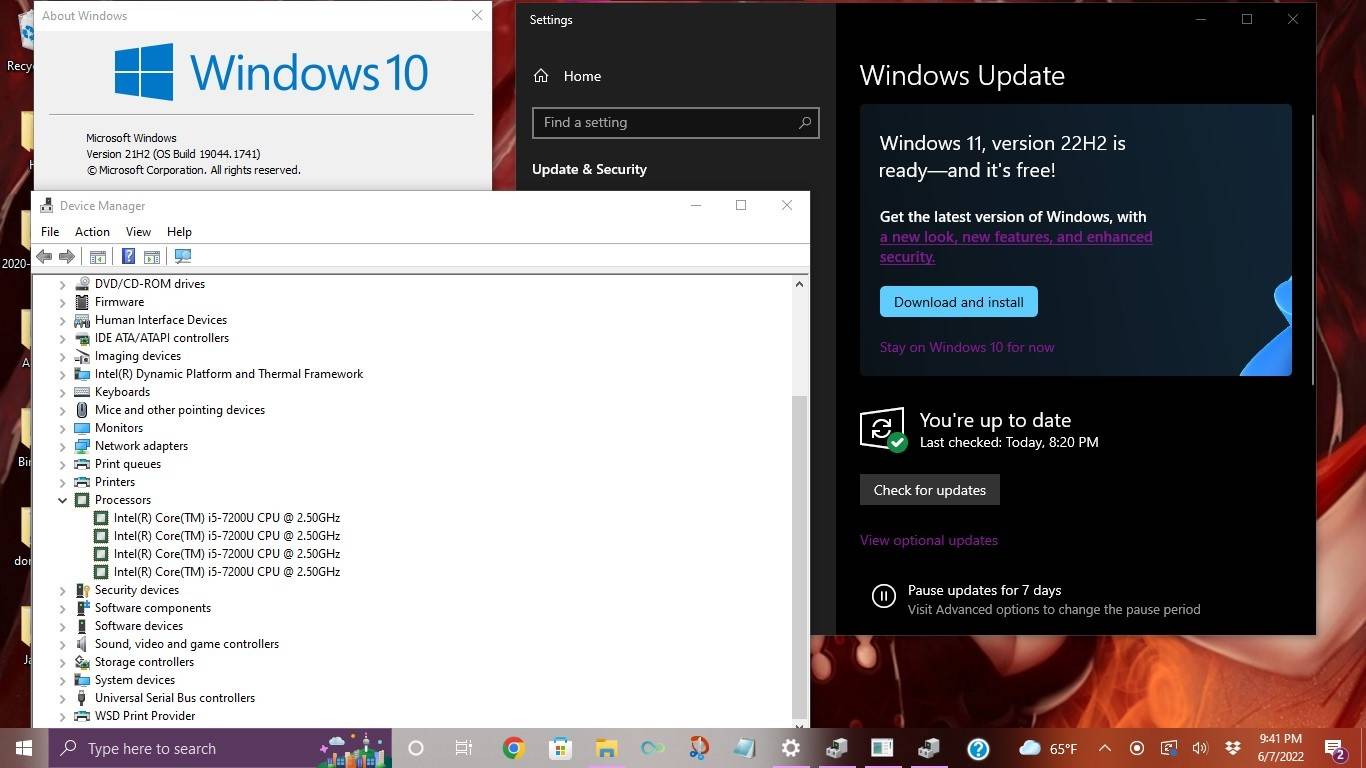Click the Show/Hide console tree icon
1366x768 pixels.
tap(97, 256)
